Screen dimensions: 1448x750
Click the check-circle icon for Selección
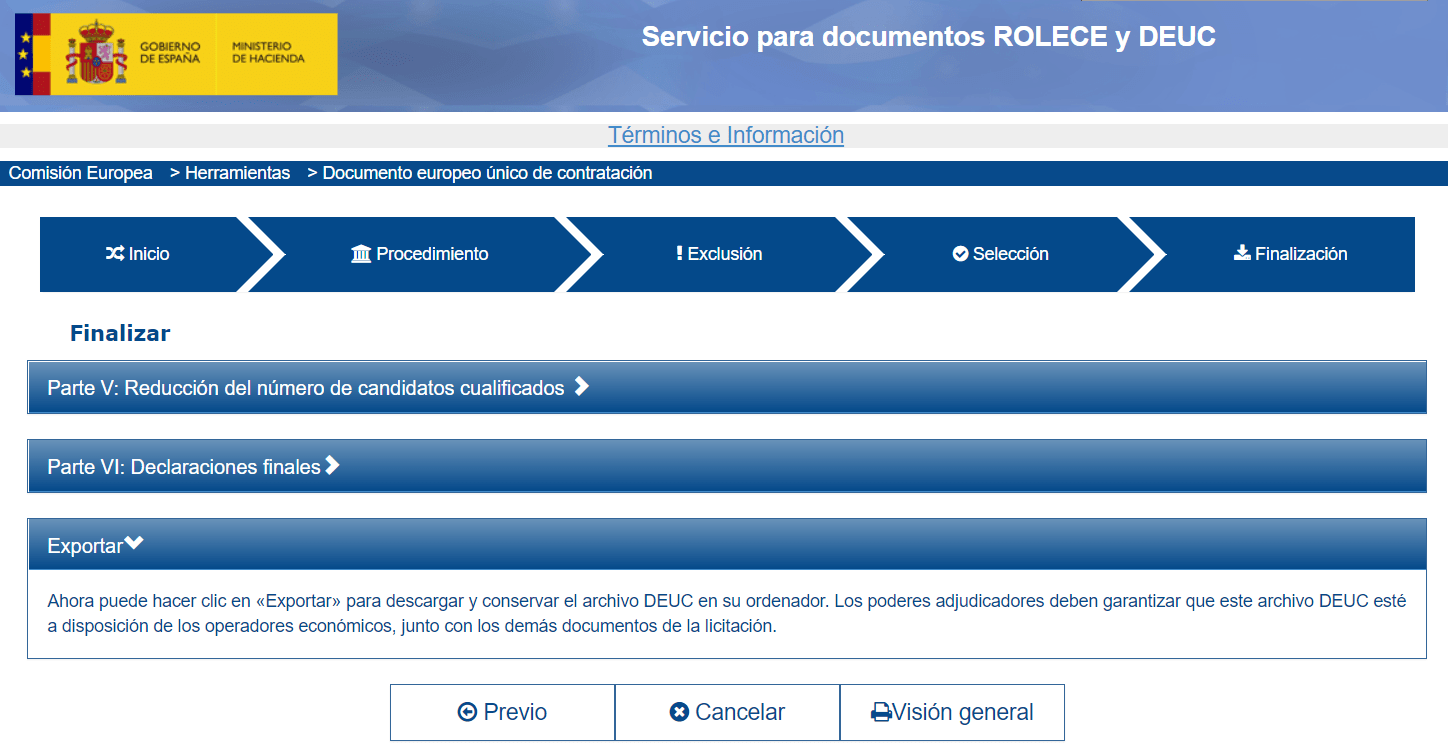[x=960, y=254]
